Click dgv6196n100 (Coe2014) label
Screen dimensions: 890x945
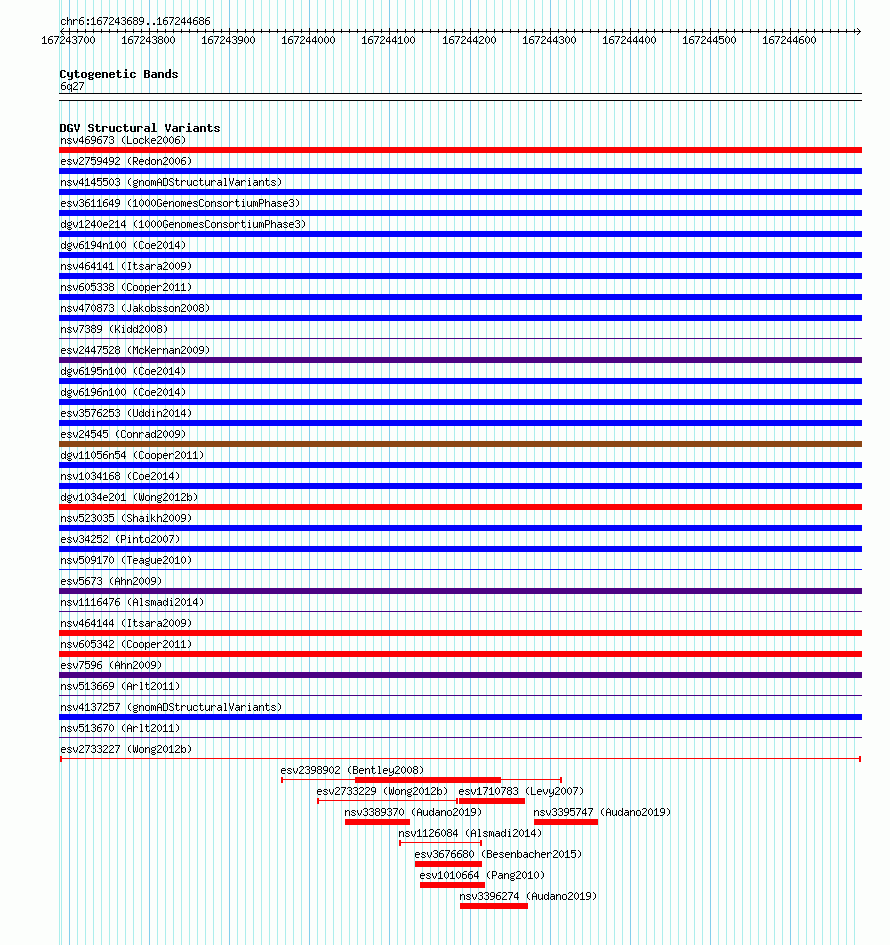123,392
